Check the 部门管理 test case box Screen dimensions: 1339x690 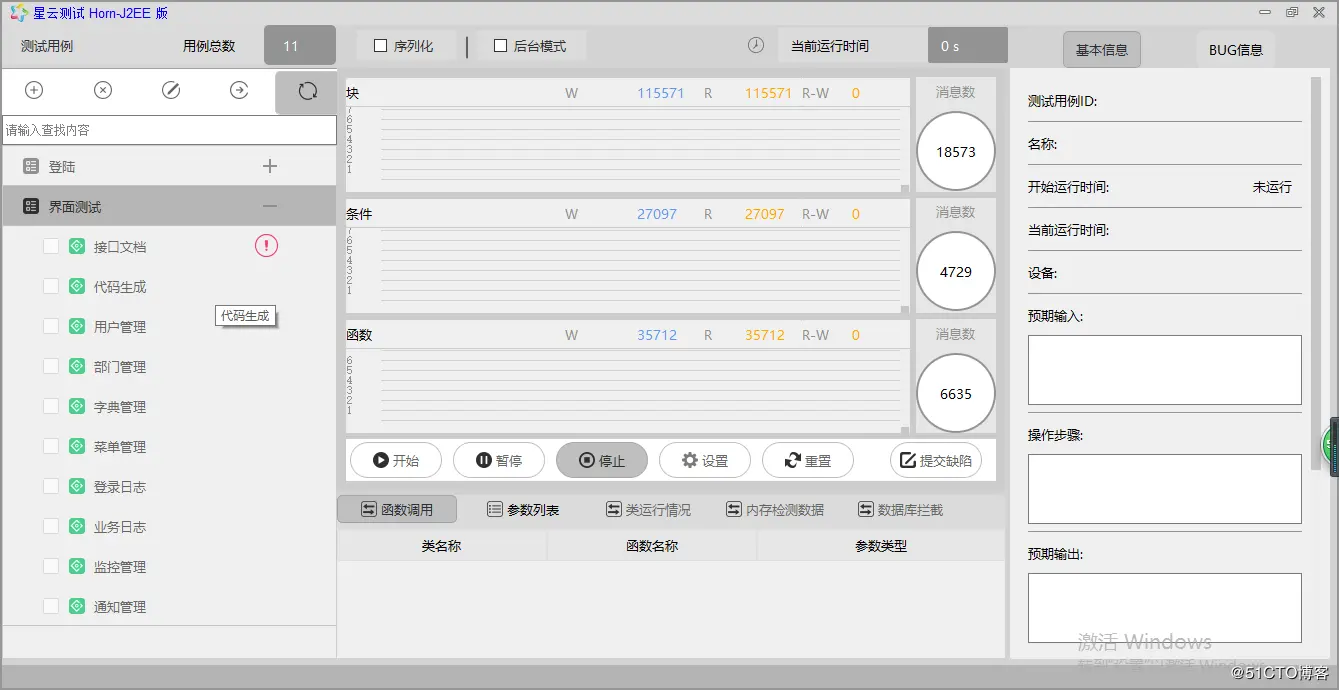tap(50, 366)
